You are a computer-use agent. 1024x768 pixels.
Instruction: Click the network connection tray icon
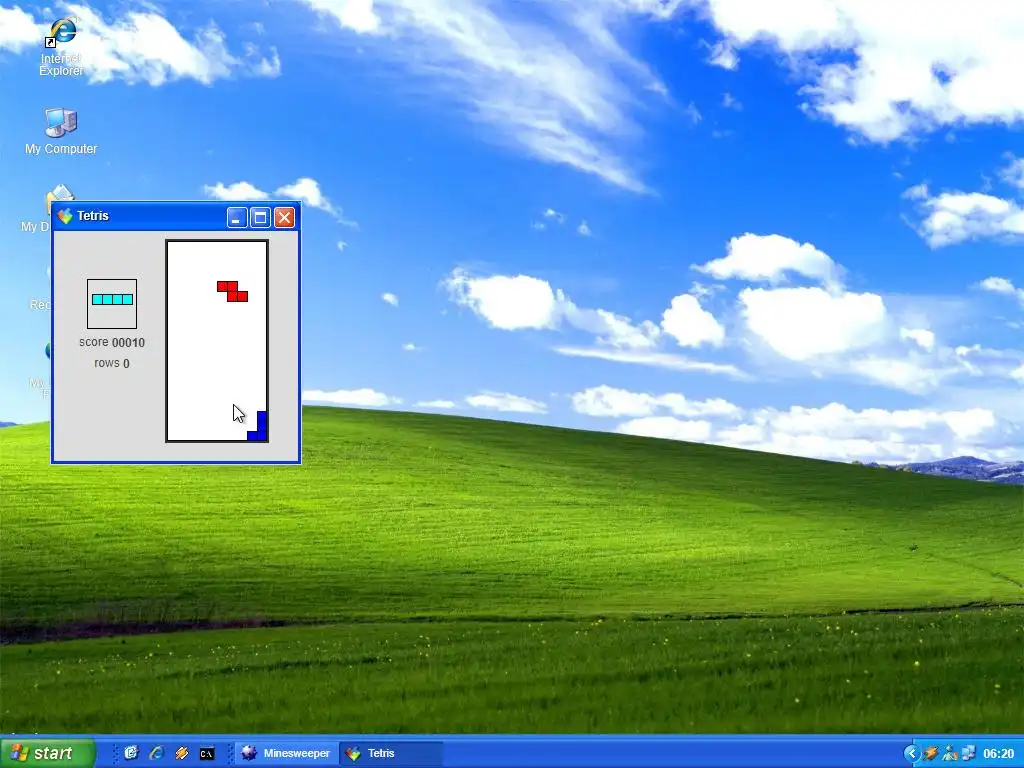tap(968, 753)
